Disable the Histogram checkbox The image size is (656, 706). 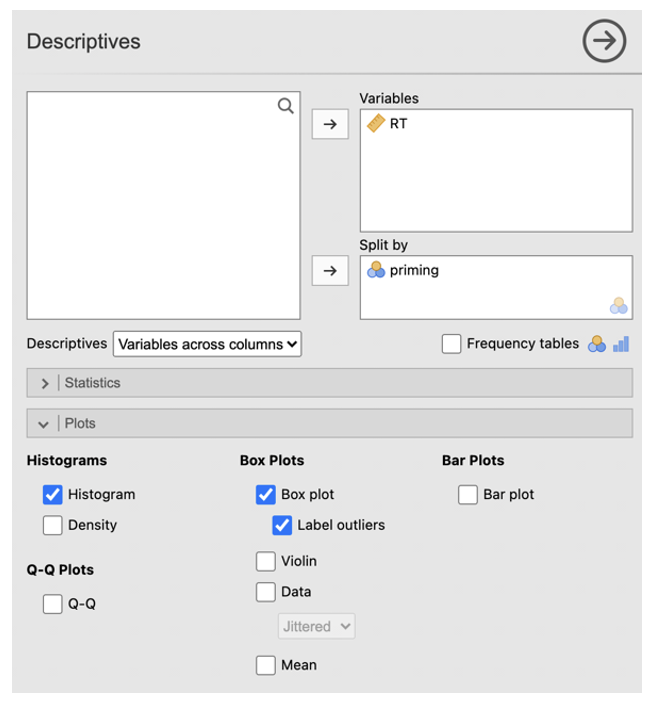pos(53,494)
